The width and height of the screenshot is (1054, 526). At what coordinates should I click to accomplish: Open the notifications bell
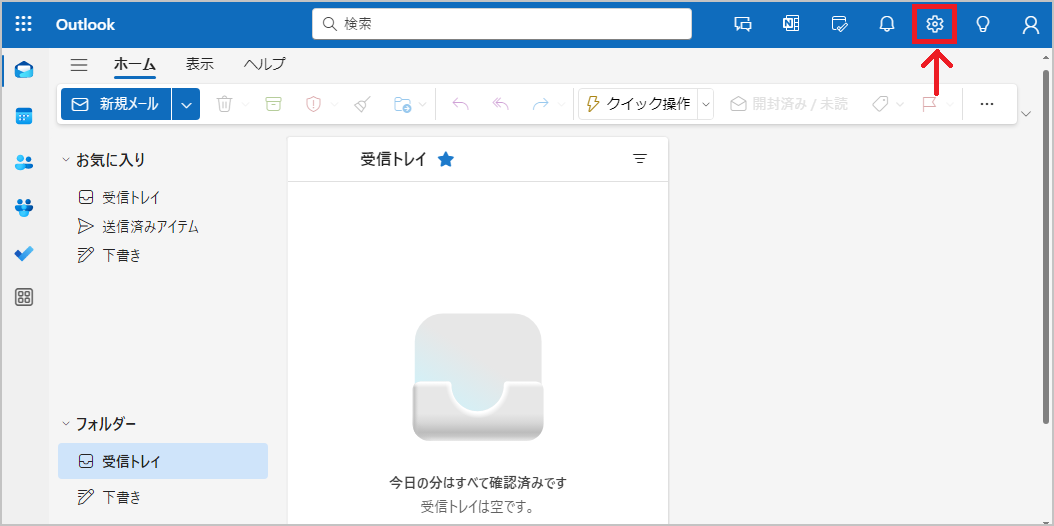886,24
